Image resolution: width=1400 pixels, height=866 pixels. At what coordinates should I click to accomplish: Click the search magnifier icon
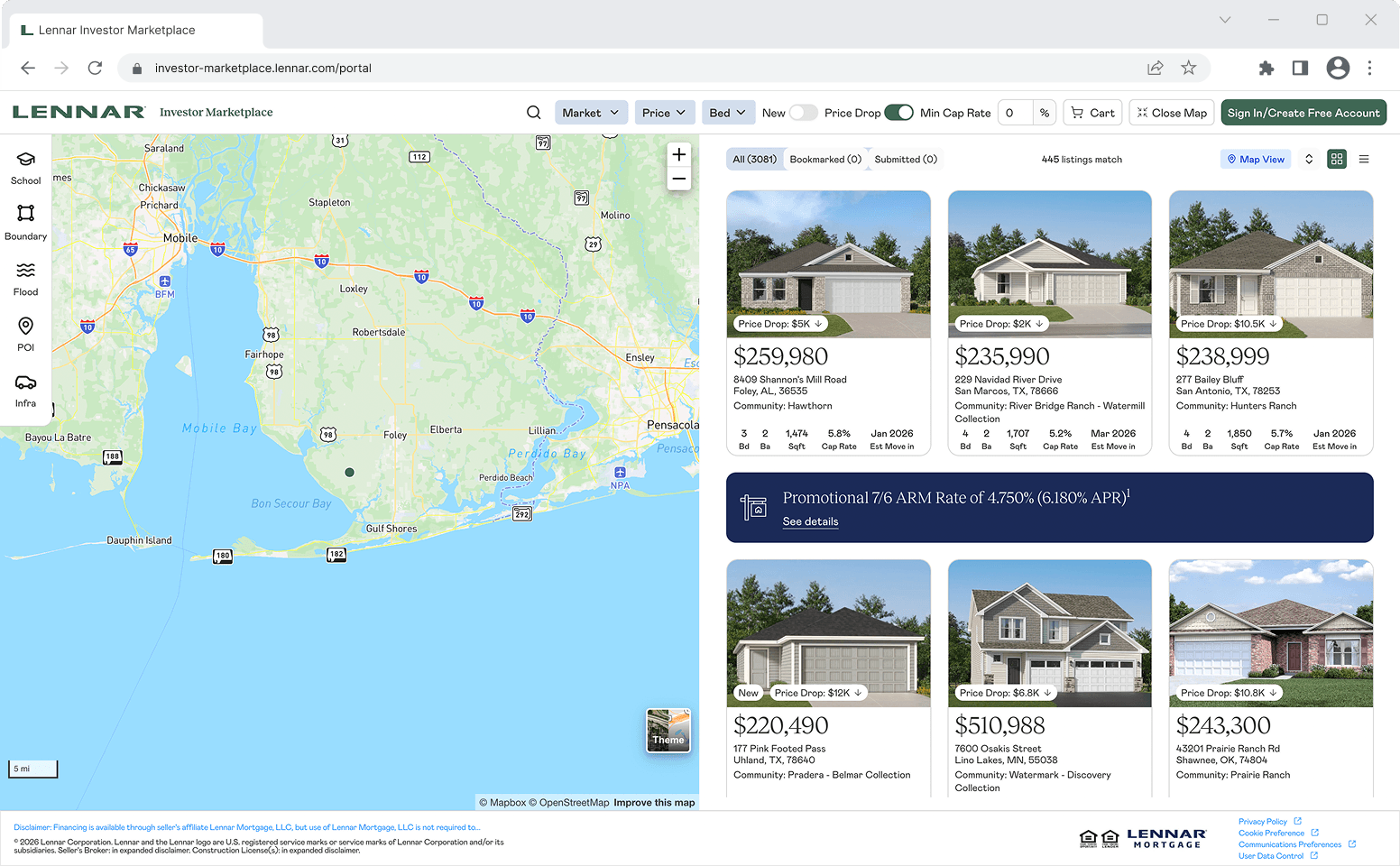(534, 113)
